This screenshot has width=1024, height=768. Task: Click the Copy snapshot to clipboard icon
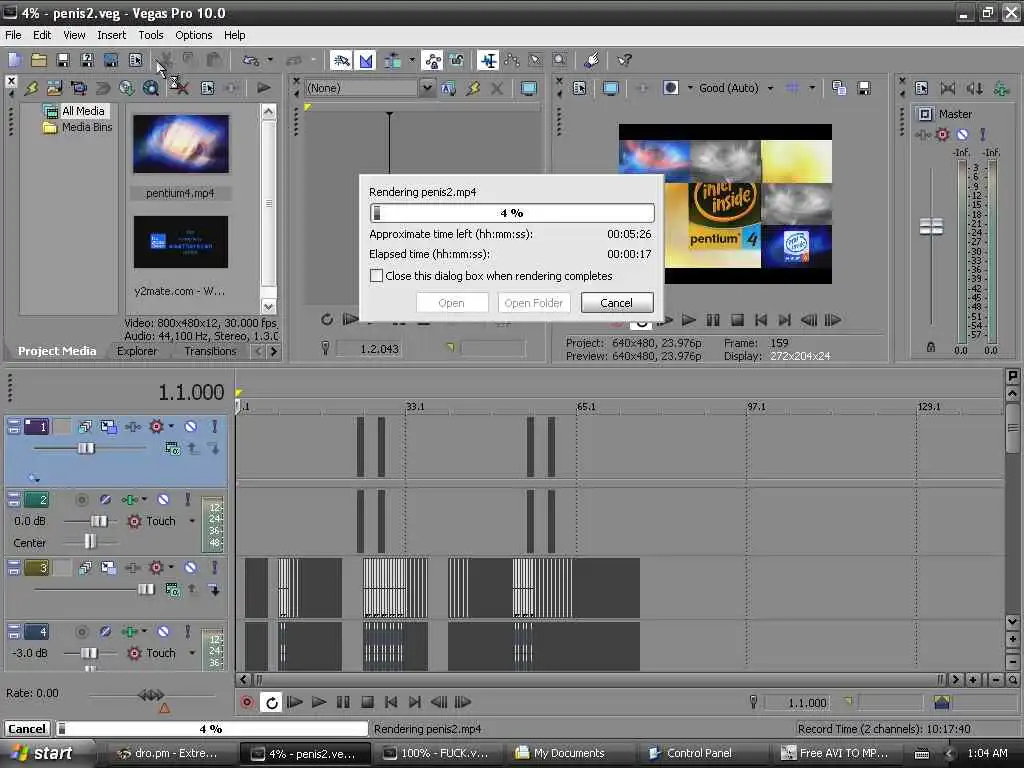[839, 88]
